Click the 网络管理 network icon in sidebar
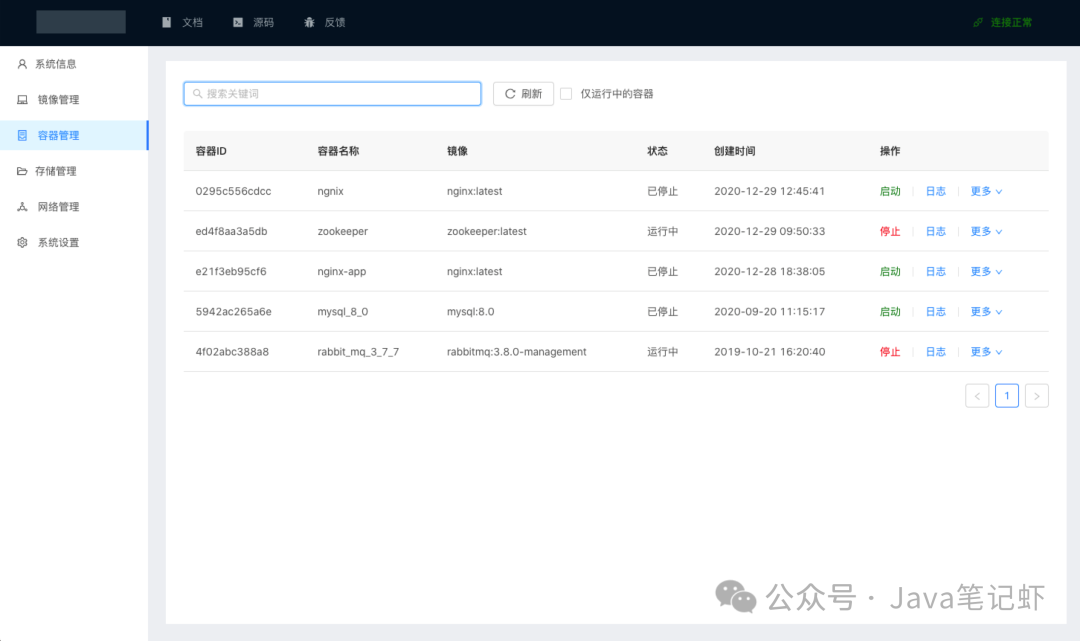 pyautogui.click(x=22, y=207)
